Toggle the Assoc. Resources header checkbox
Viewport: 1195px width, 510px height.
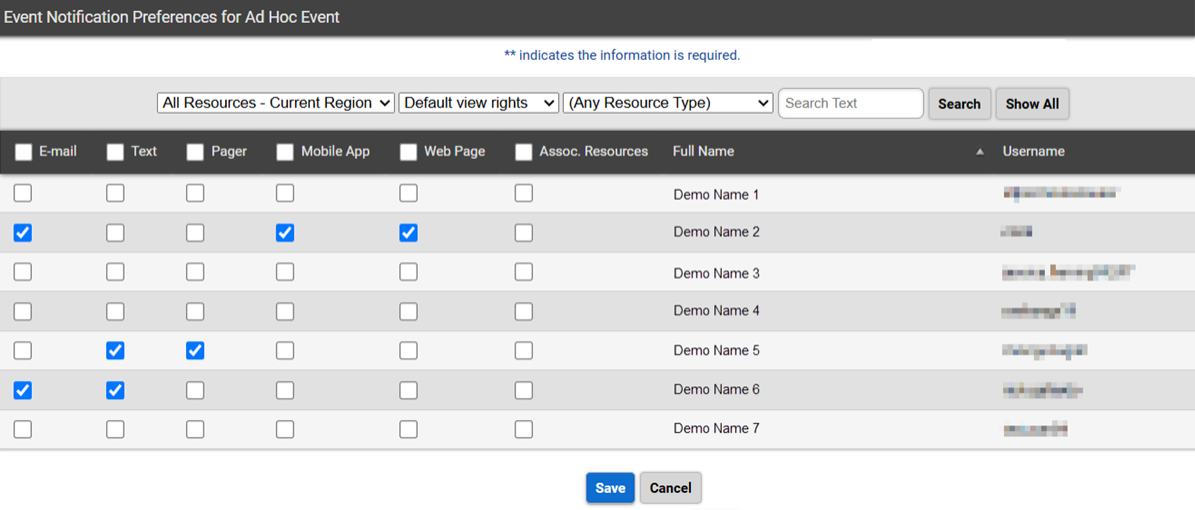(x=524, y=152)
